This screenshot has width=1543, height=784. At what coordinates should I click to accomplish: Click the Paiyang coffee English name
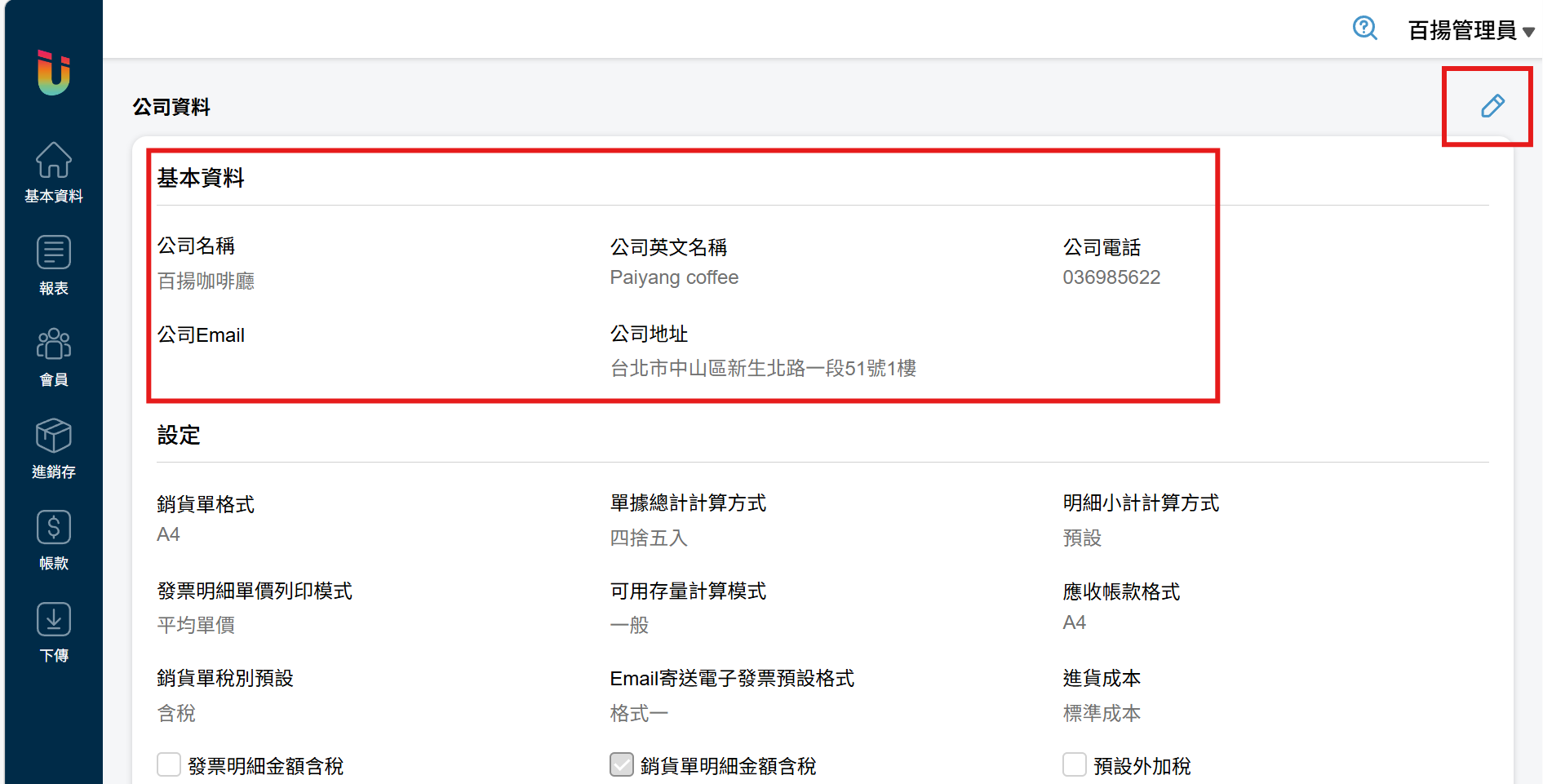coord(674,277)
